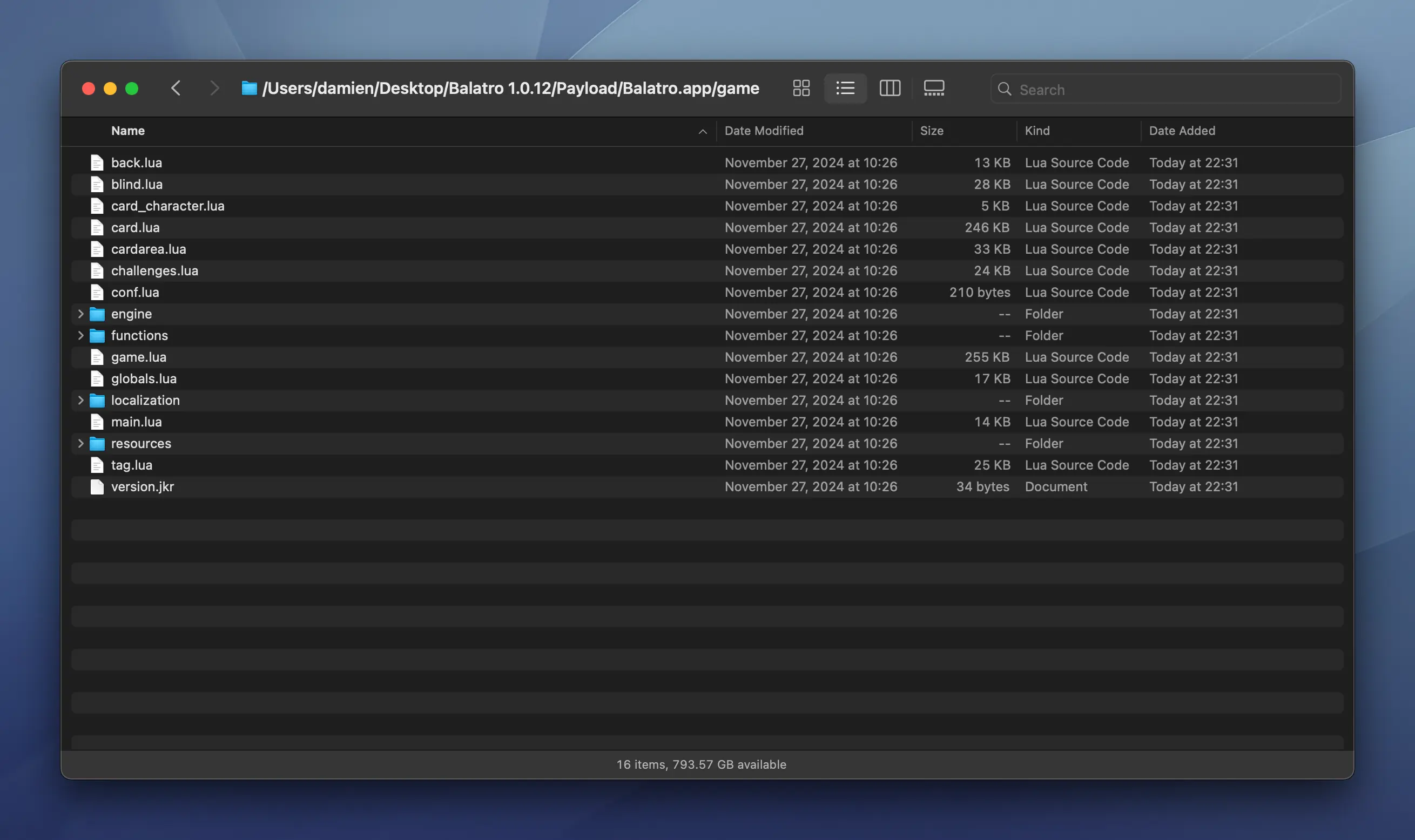Select the version.jkr document icon
The image size is (1415, 840).
click(x=97, y=487)
